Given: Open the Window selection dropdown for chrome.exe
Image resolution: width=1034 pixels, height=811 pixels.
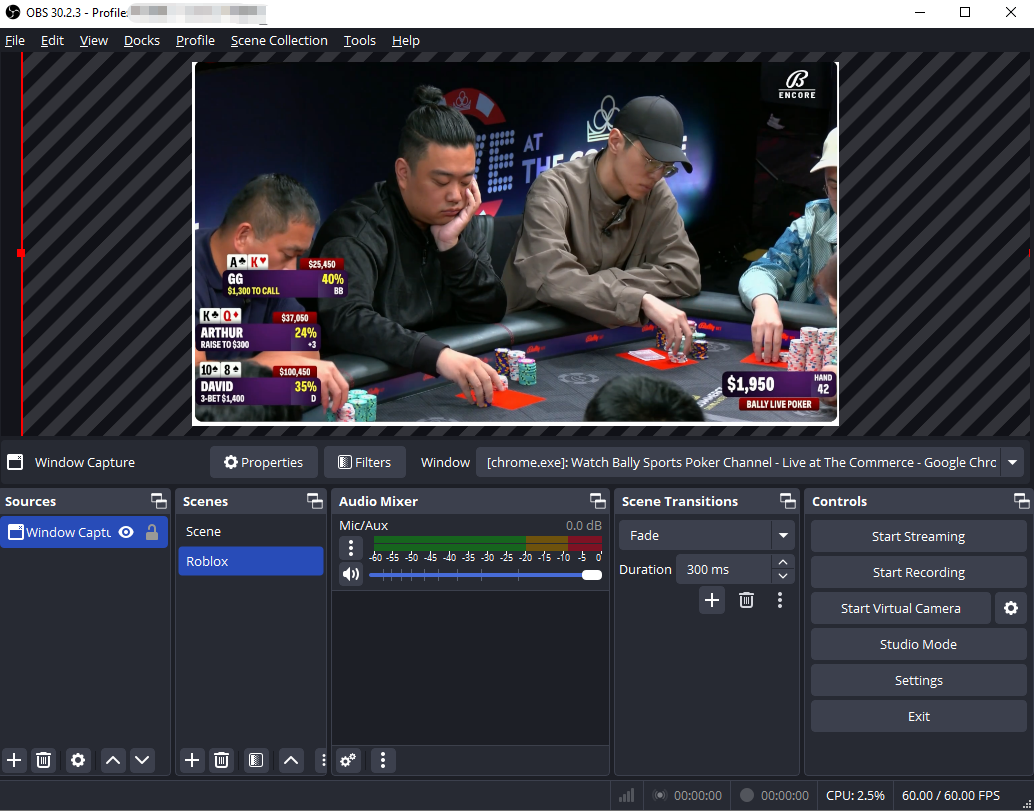Looking at the screenshot, I should [x=1012, y=462].
